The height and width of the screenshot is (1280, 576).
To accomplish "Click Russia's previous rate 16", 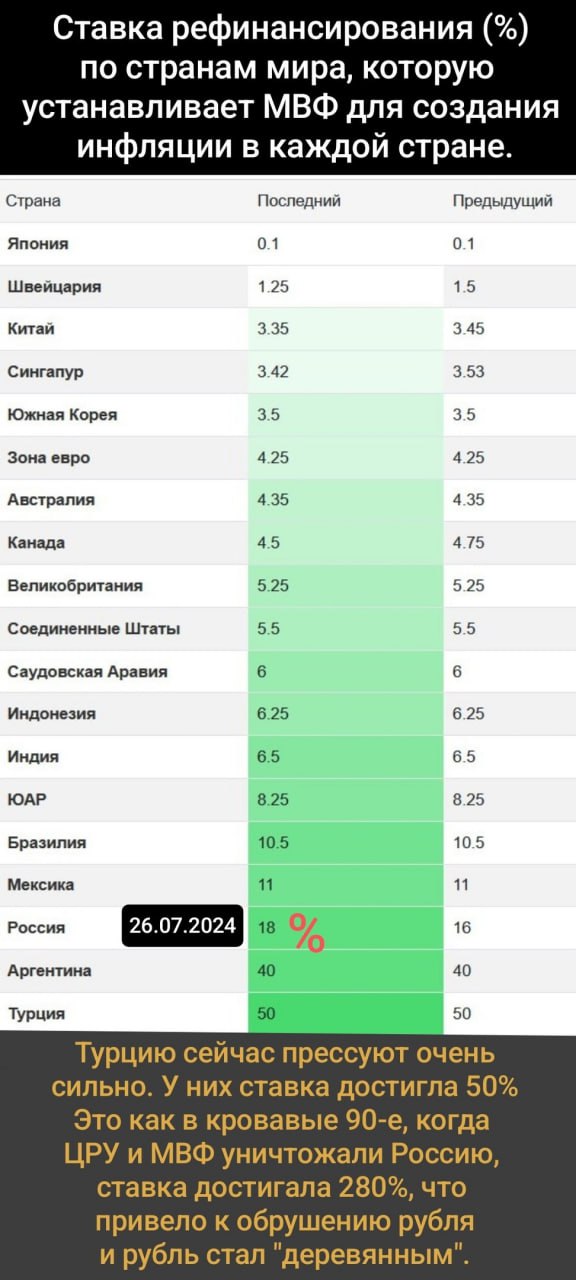I will (462, 927).
